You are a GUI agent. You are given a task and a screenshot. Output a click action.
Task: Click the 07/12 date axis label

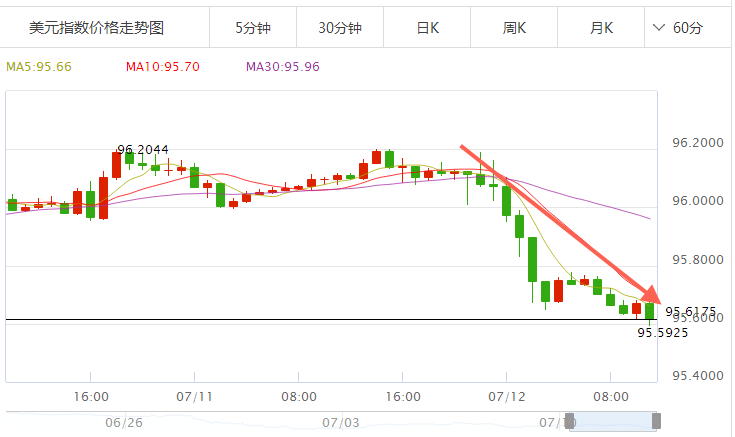coord(506,397)
